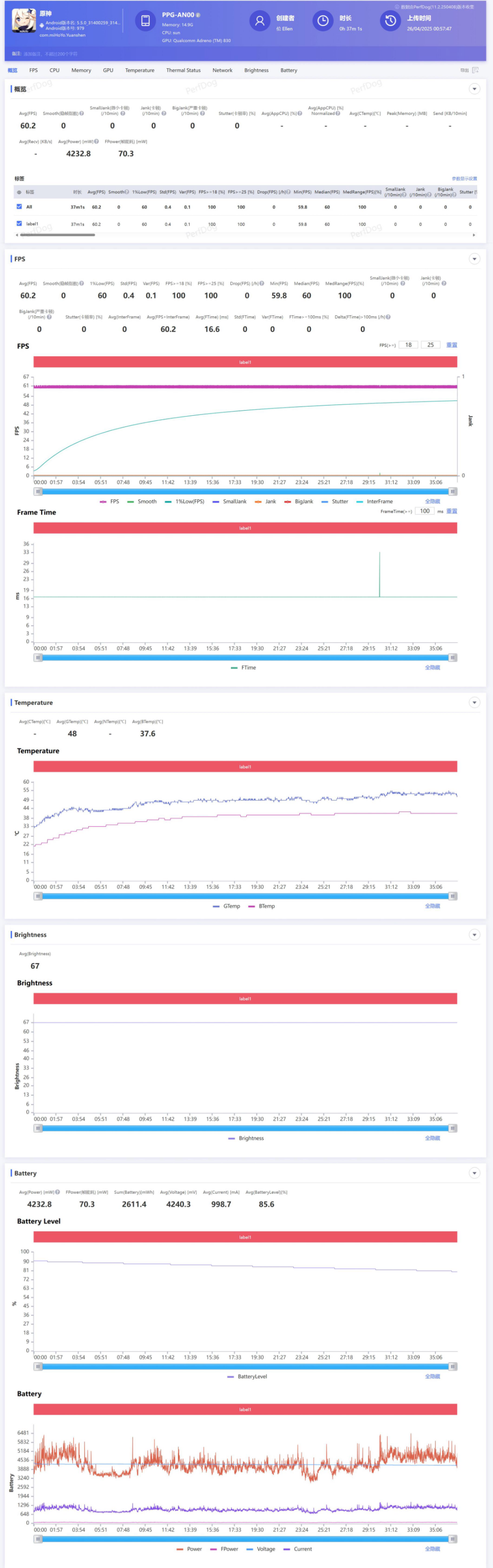Open help icon for BigJank in FPS section
The image size is (493, 1568).
[49, 317]
